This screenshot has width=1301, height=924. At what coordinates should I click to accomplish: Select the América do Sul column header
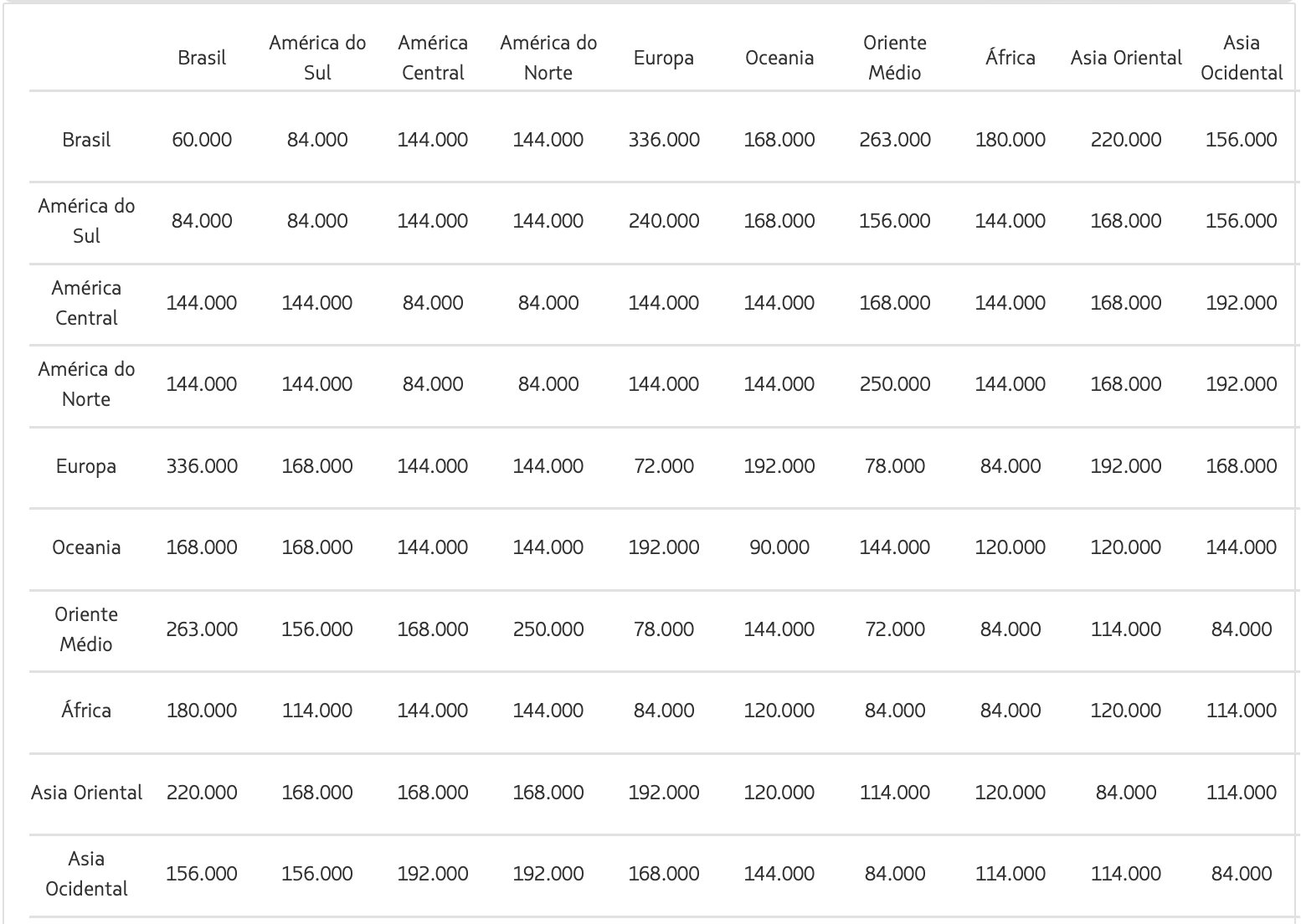(x=317, y=58)
